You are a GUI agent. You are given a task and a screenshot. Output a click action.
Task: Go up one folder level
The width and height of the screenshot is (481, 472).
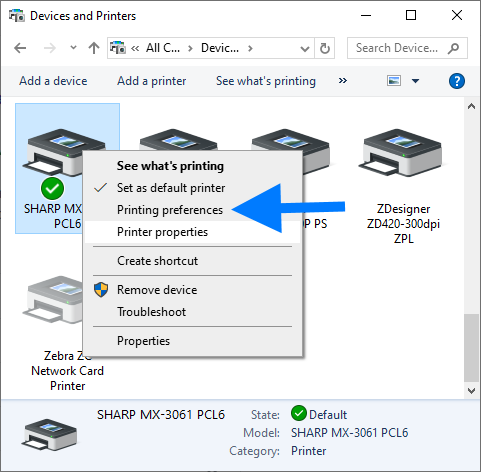pos(94,48)
